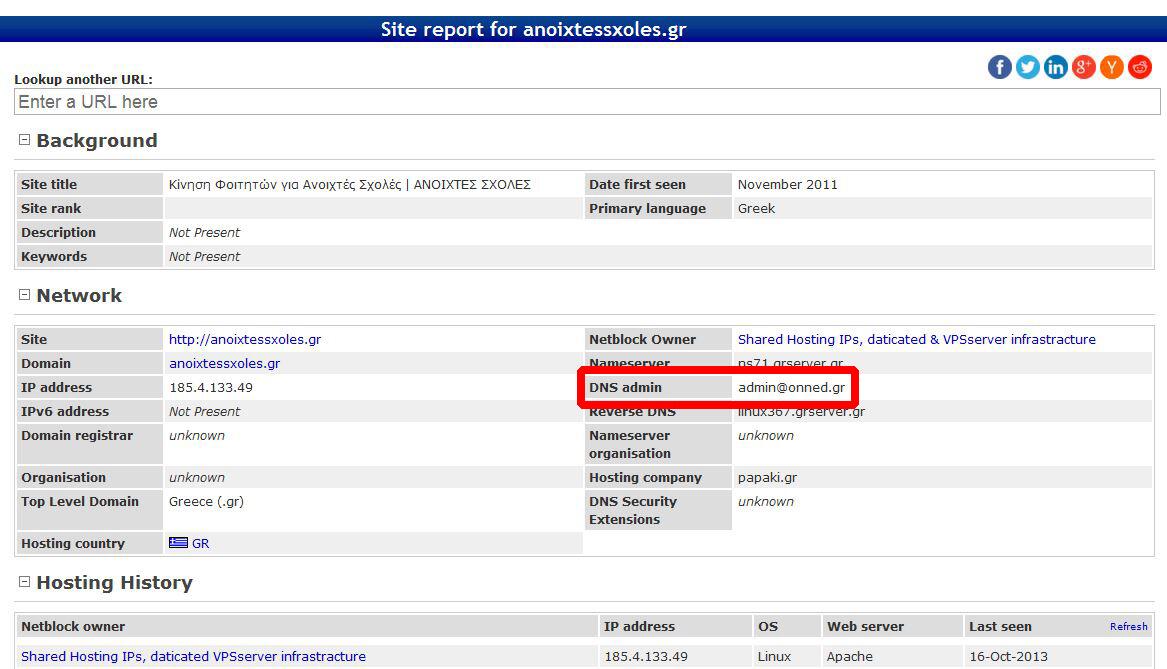Click the 'Lookup another URL:' label
This screenshot has width=1167, height=669.
[x=83, y=80]
